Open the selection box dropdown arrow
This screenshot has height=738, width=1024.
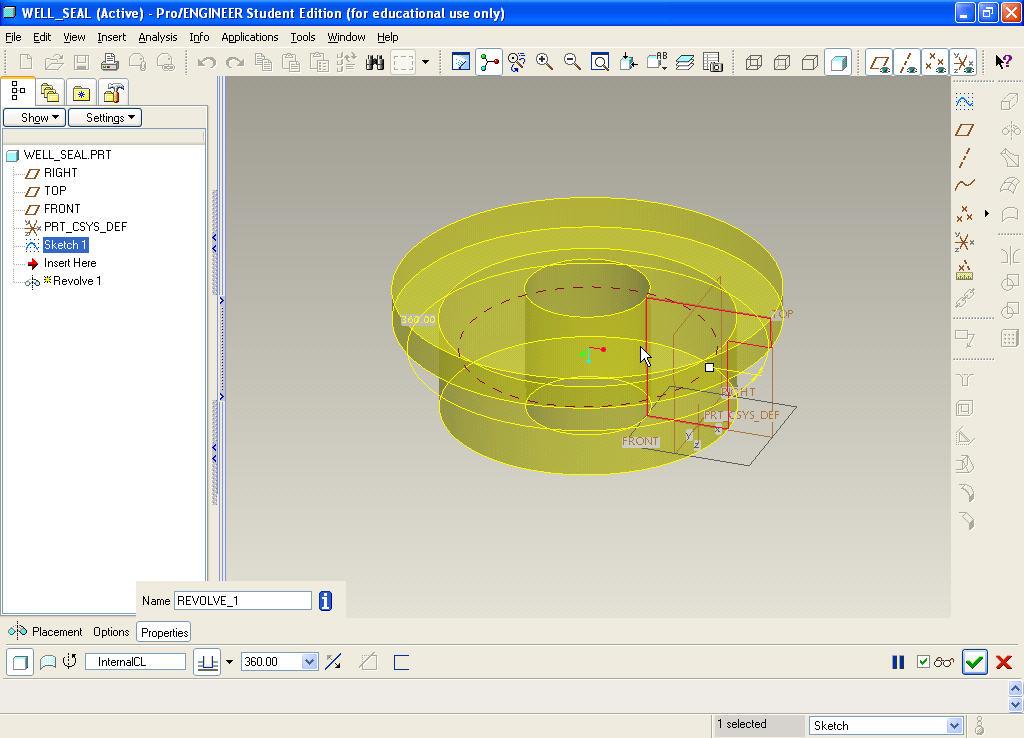[425, 62]
